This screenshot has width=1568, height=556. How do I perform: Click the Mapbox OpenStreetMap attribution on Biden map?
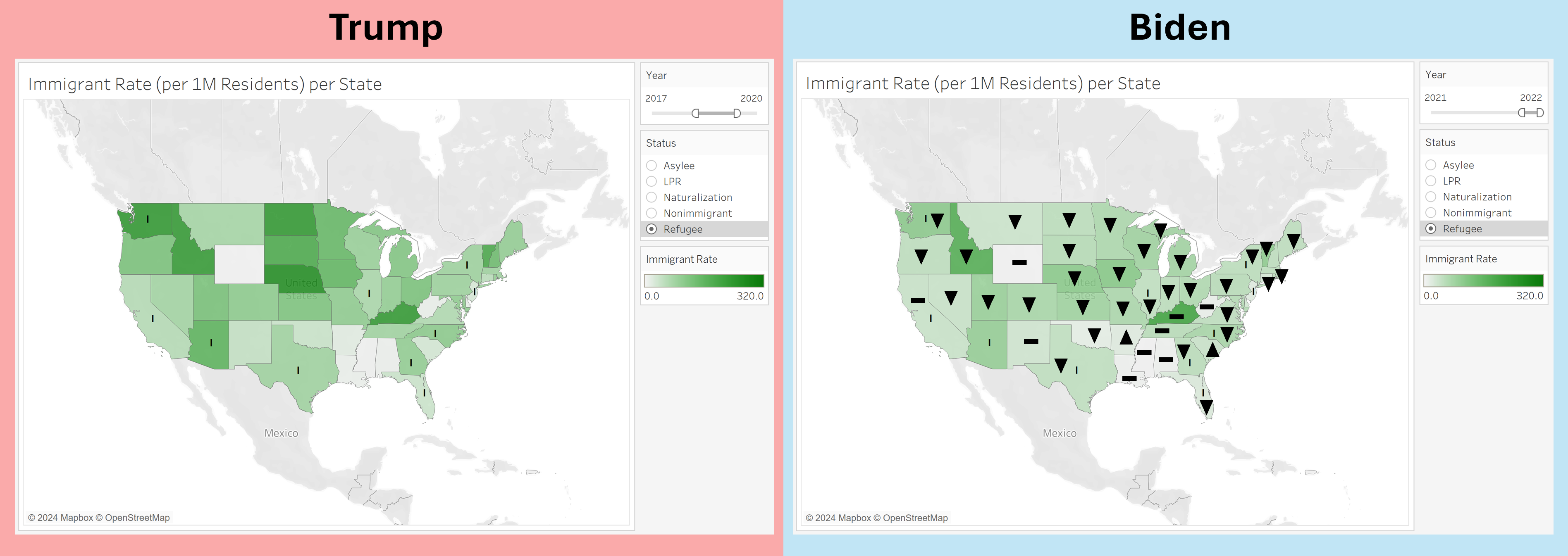tap(876, 518)
